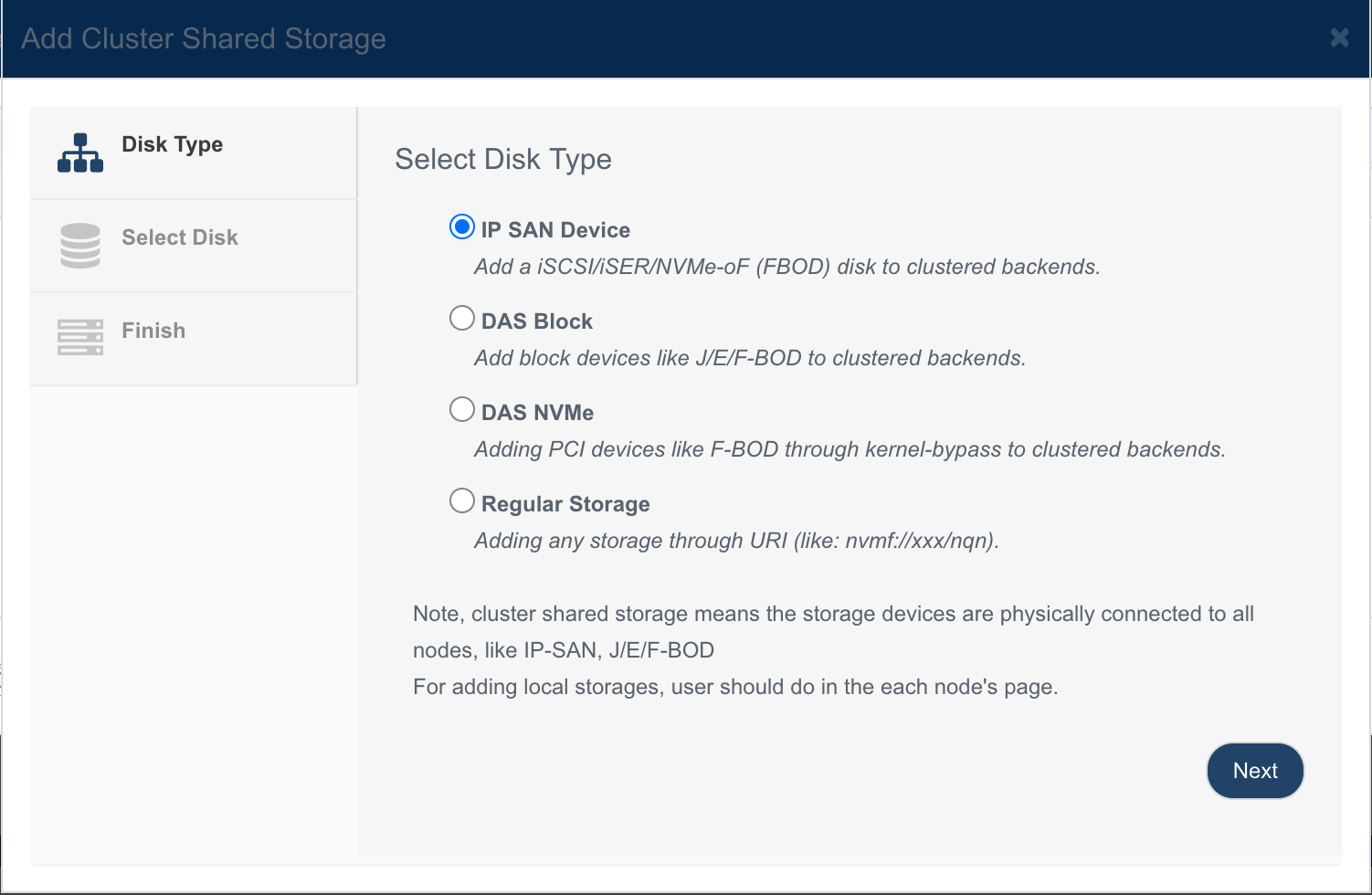
Task: Click the Finish server rack icon
Action: click(80, 337)
